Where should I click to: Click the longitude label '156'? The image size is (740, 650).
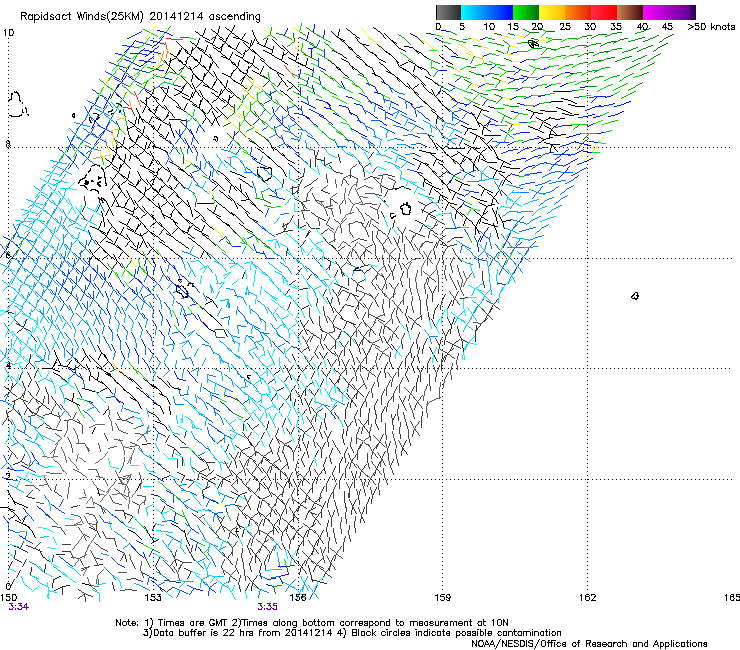tap(298, 598)
